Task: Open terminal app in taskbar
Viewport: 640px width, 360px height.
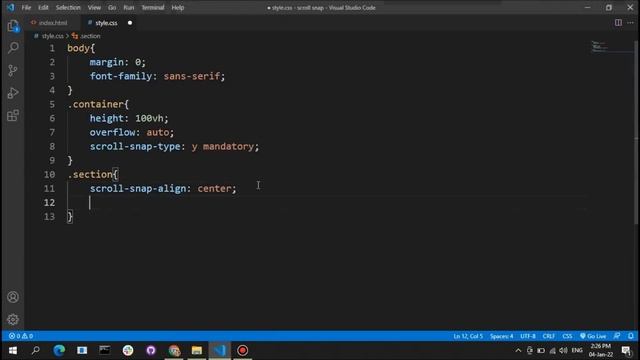Action: click(105, 350)
